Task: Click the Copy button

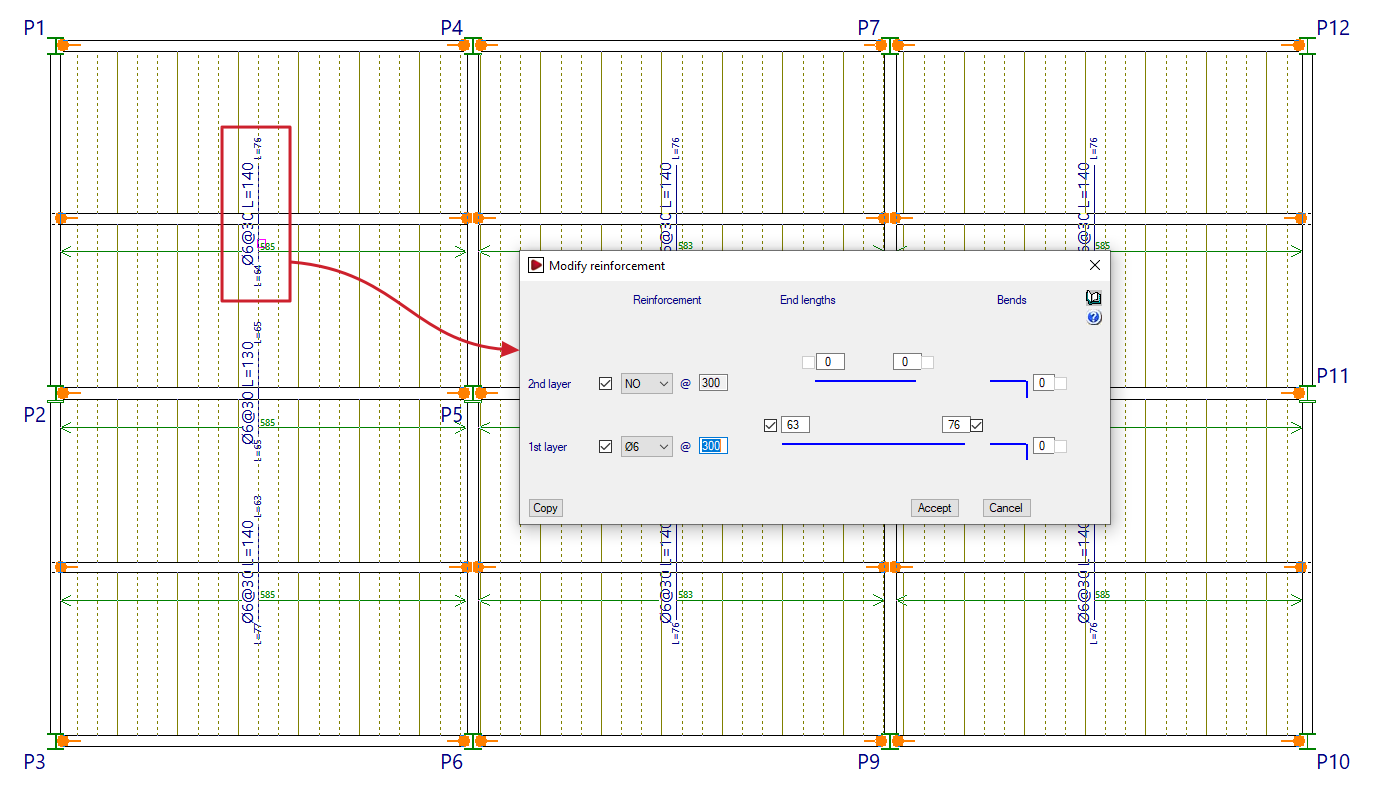Action: click(x=546, y=508)
